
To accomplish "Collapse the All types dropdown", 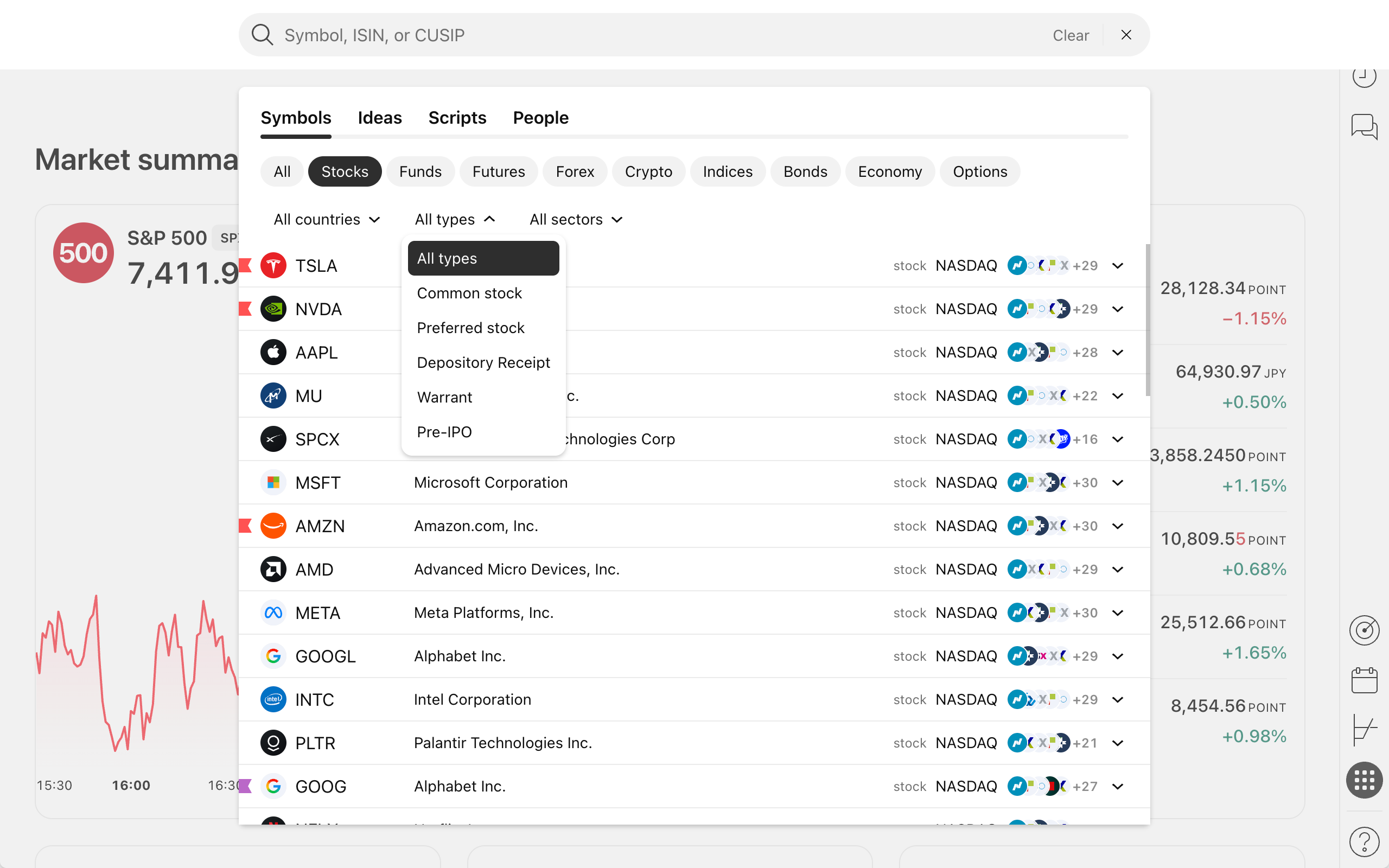I will tap(455, 220).
